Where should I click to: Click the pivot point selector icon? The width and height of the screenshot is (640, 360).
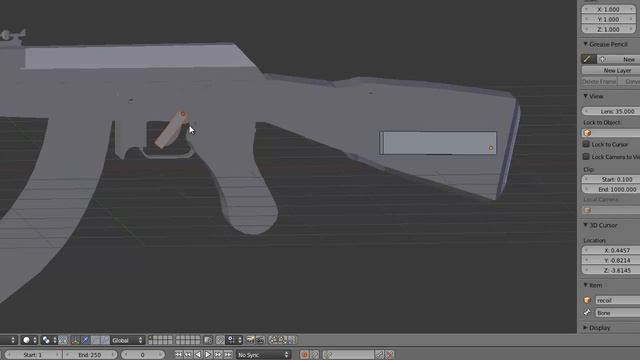[49, 340]
